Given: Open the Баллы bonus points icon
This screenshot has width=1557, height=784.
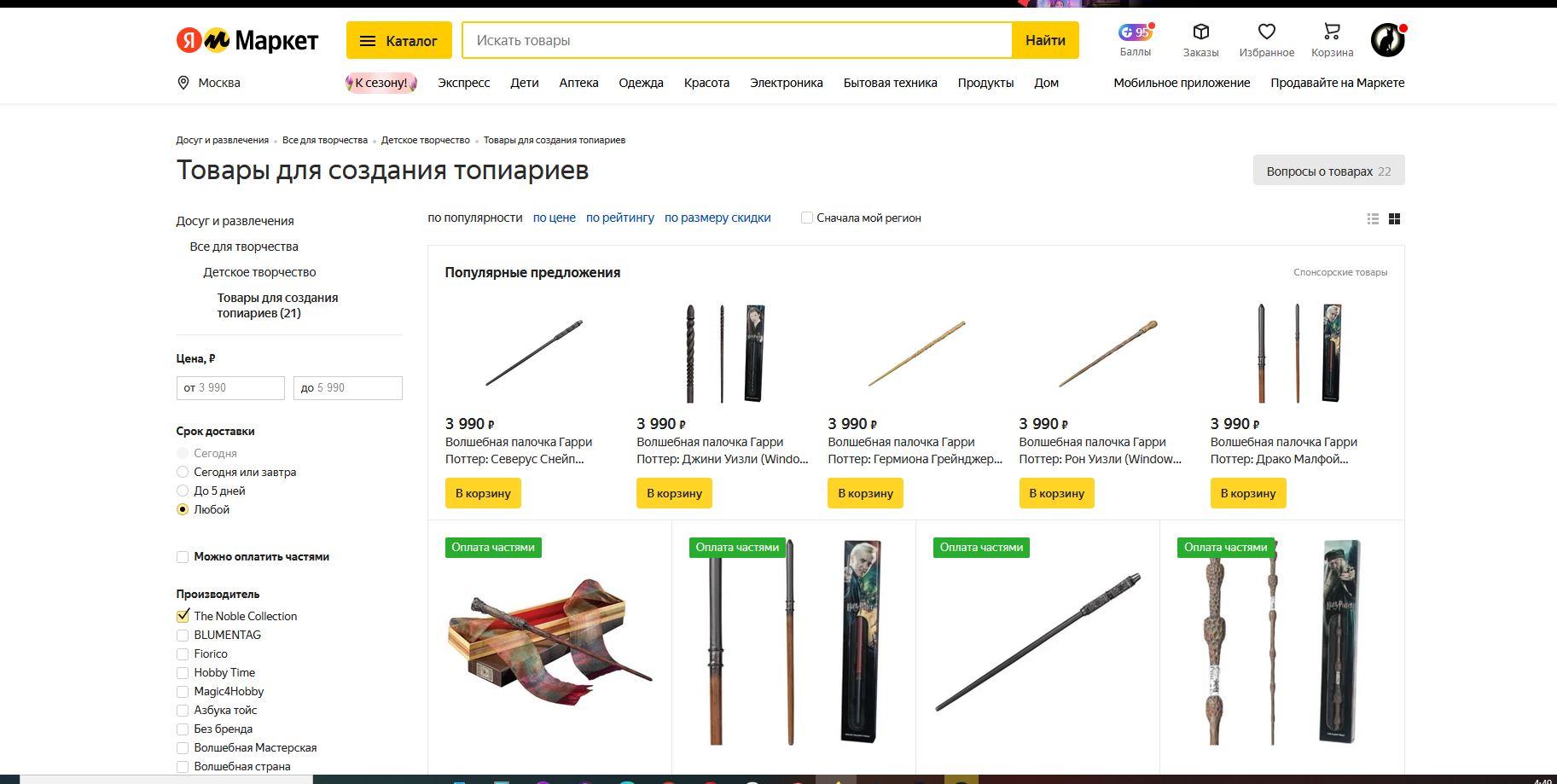Looking at the screenshot, I should 1135,32.
